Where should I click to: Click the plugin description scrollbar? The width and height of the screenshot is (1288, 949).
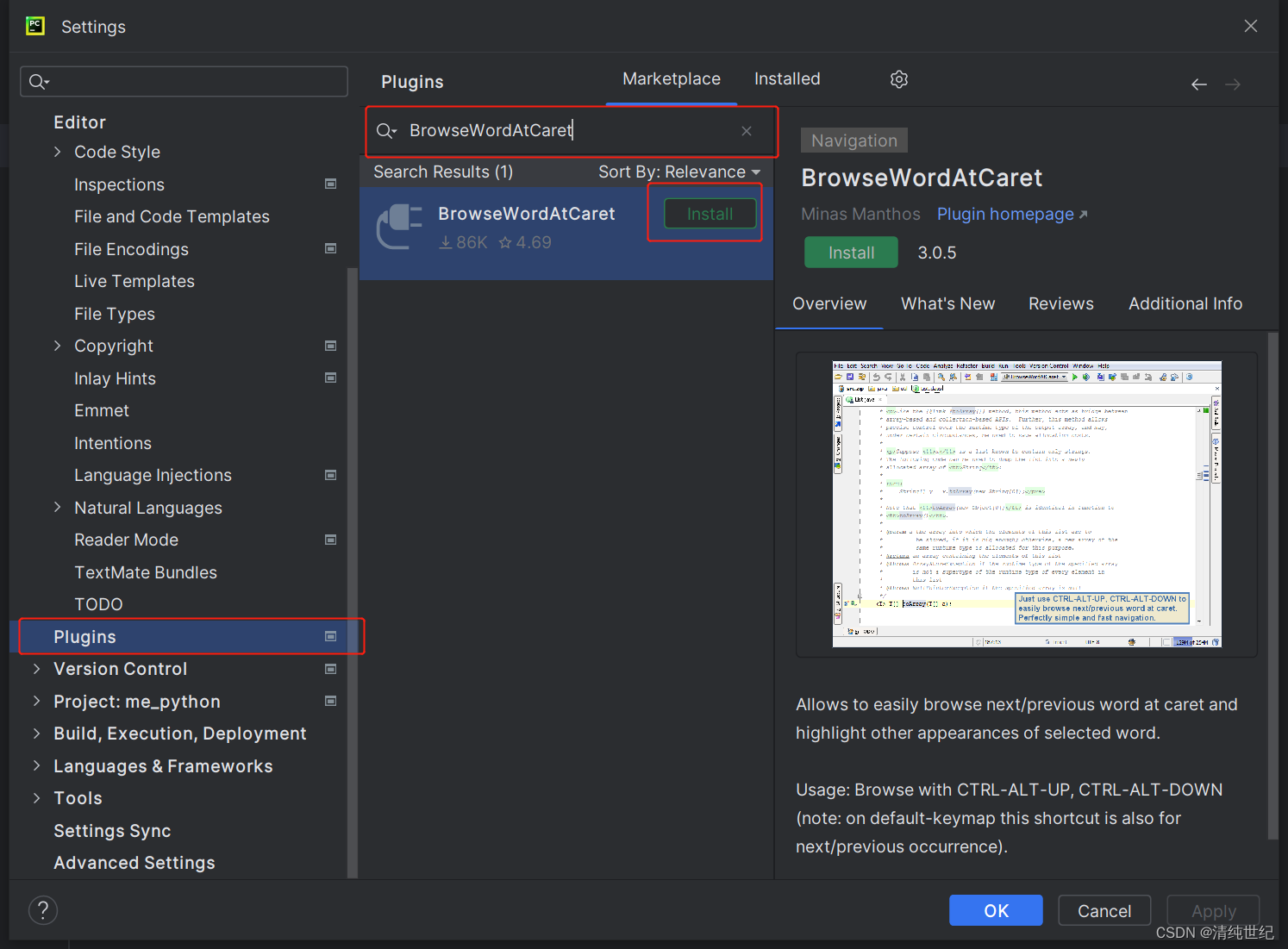[x=1273, y=586]
